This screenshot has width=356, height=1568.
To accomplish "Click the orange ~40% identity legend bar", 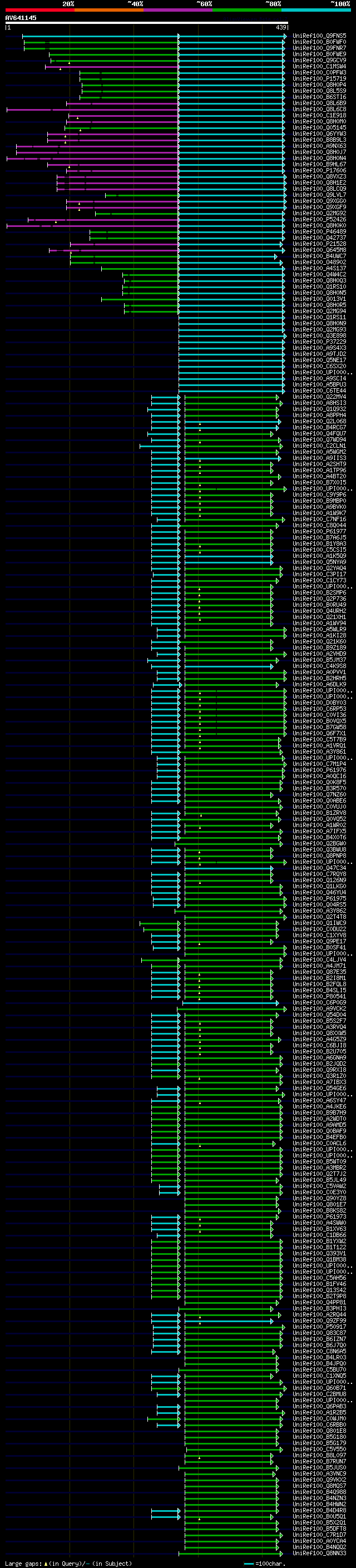I will tap(109, 10).
